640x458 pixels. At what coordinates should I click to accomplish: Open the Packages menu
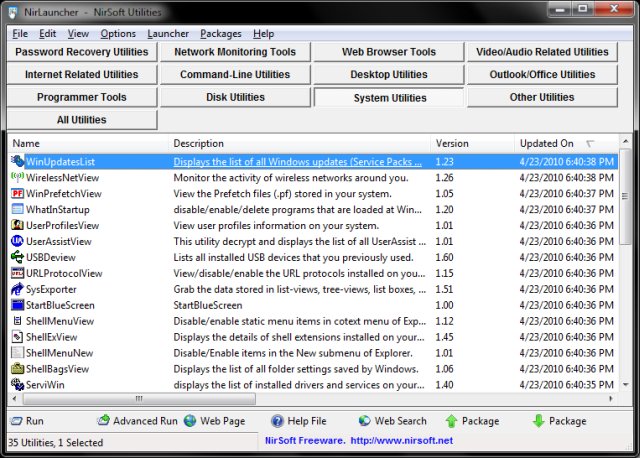click(220, 33)
